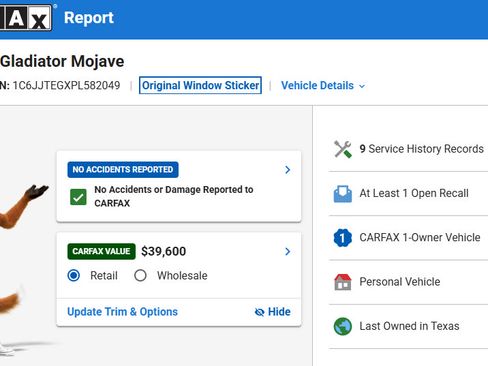488x366 pixels.
Task: Click the personal vehicle house icon
Action: click(343, 282)
